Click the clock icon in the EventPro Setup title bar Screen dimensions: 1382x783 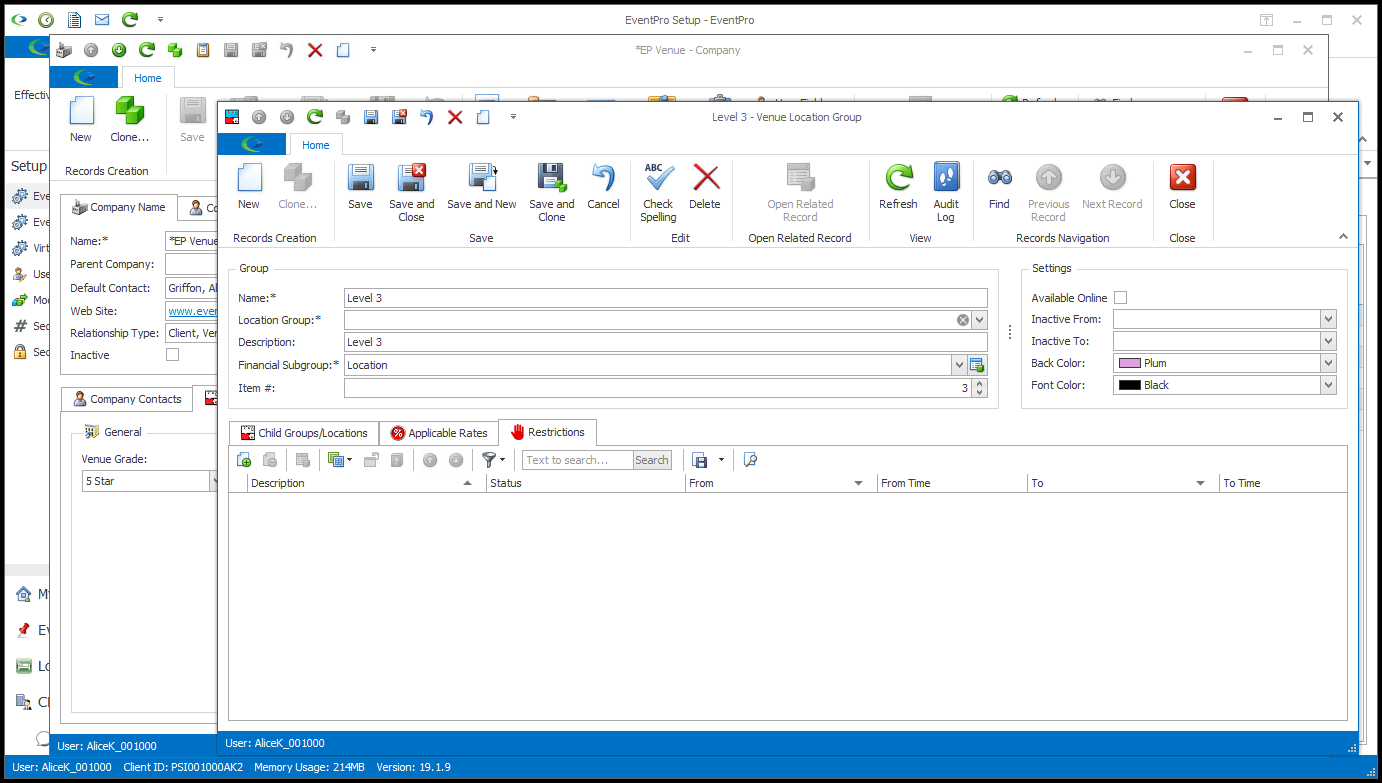46,19
